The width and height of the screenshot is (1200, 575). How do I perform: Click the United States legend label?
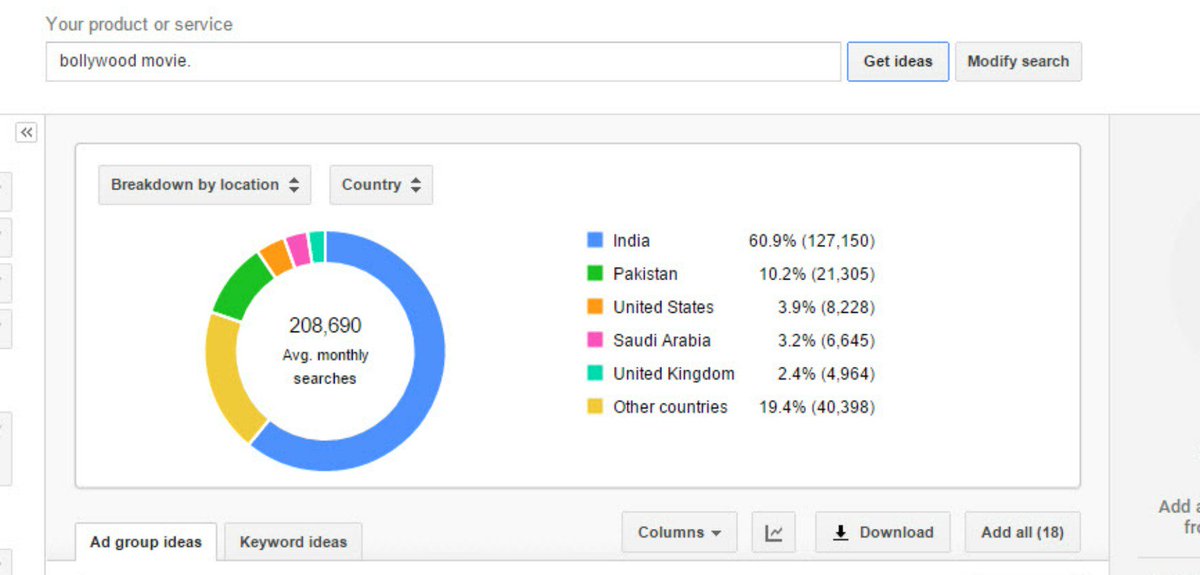click(664, 307)
